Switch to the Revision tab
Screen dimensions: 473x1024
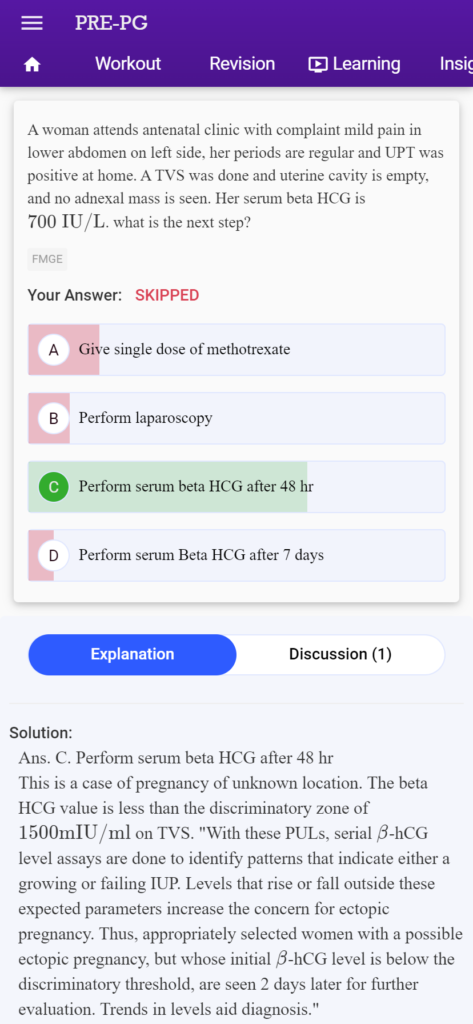coord(242,64)
